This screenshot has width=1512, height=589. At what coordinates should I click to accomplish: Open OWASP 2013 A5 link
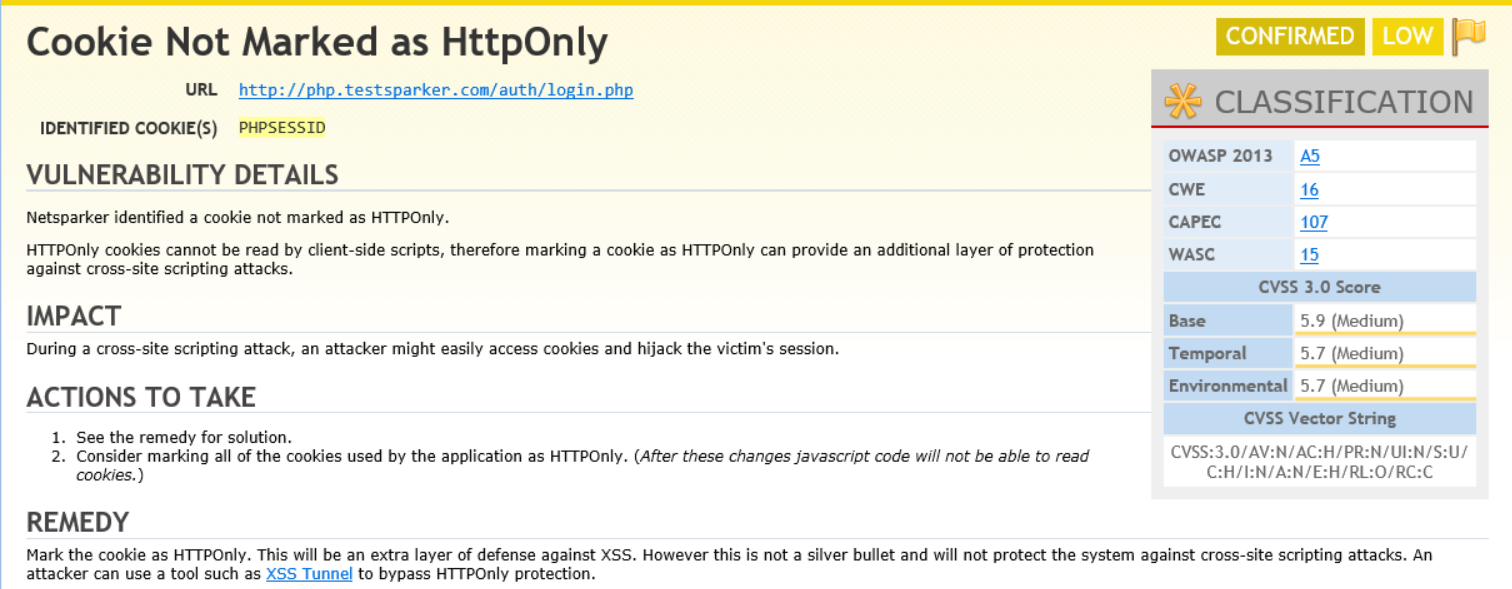(x=1309, y=156)
